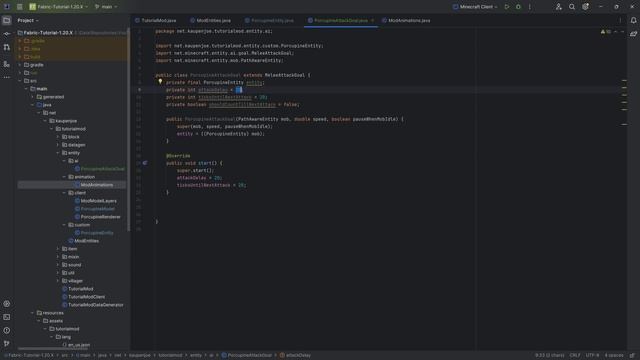Click the line:column position indicator

pyautogui.click(x=549, y=356)
